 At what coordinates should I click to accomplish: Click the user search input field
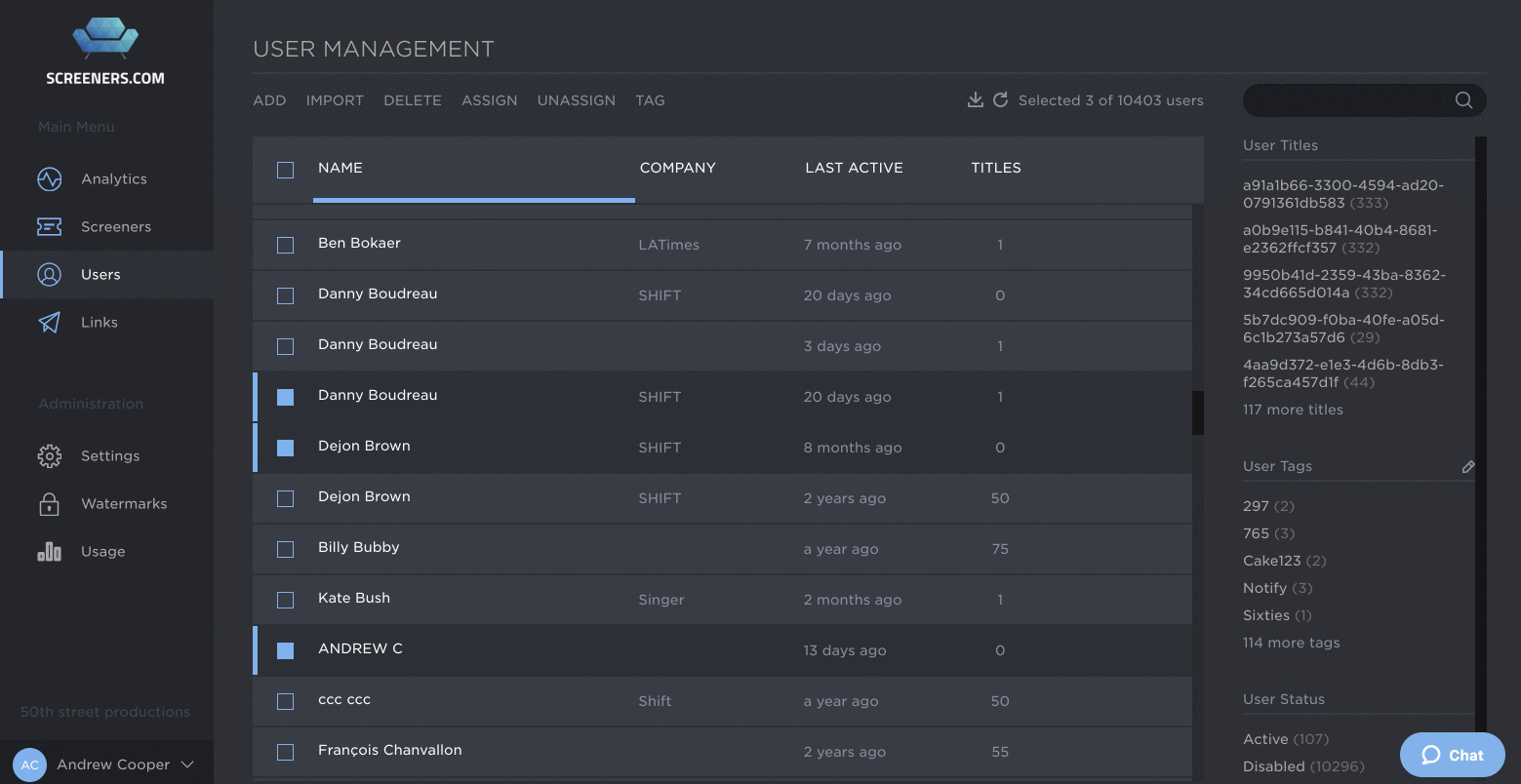coord(1346,99)
